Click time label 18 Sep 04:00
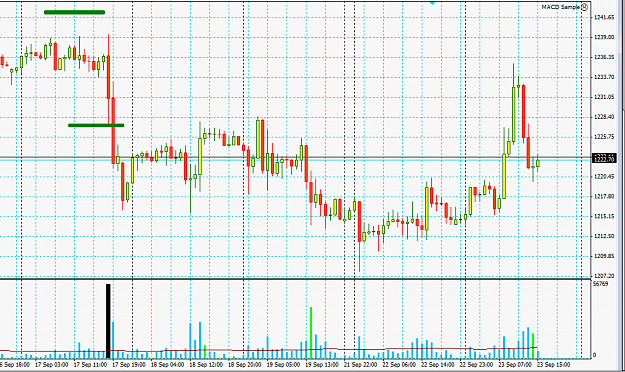 click(x=167, y=364)
